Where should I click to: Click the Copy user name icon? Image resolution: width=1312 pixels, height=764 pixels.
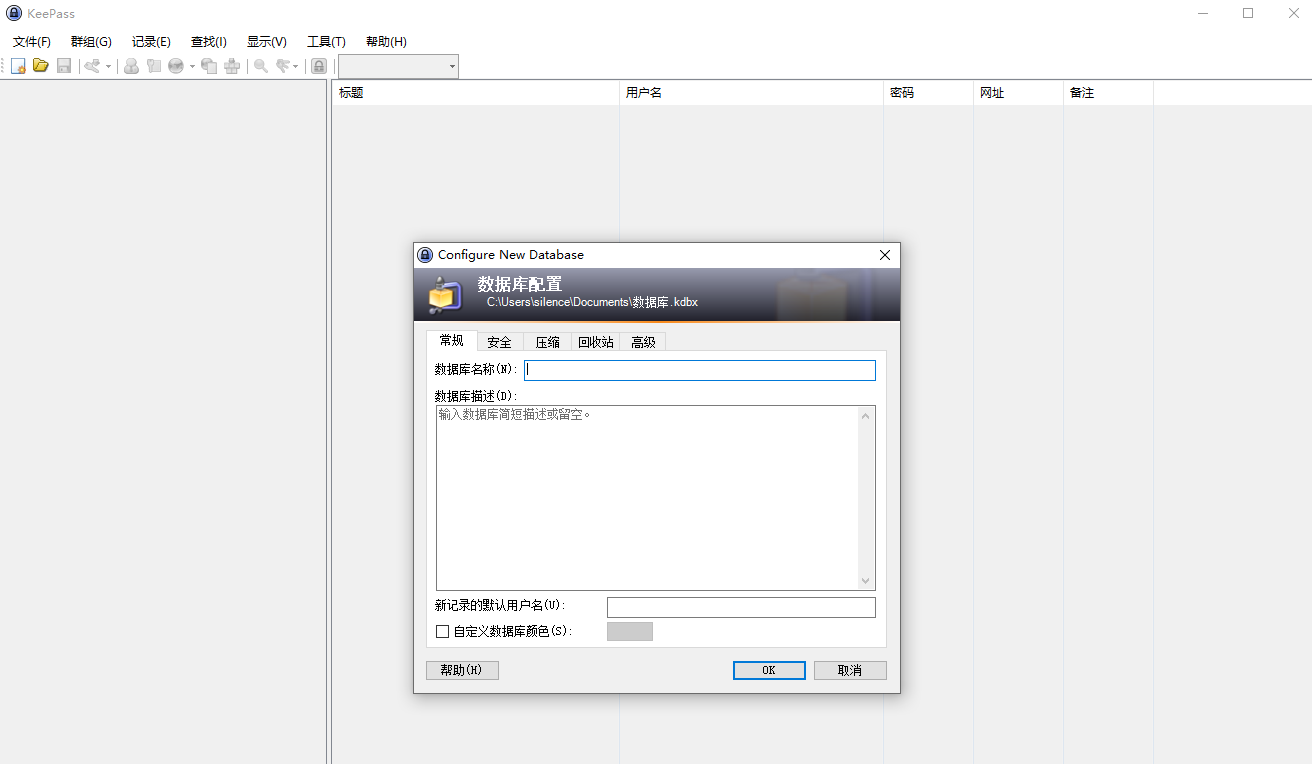[131, 66]
